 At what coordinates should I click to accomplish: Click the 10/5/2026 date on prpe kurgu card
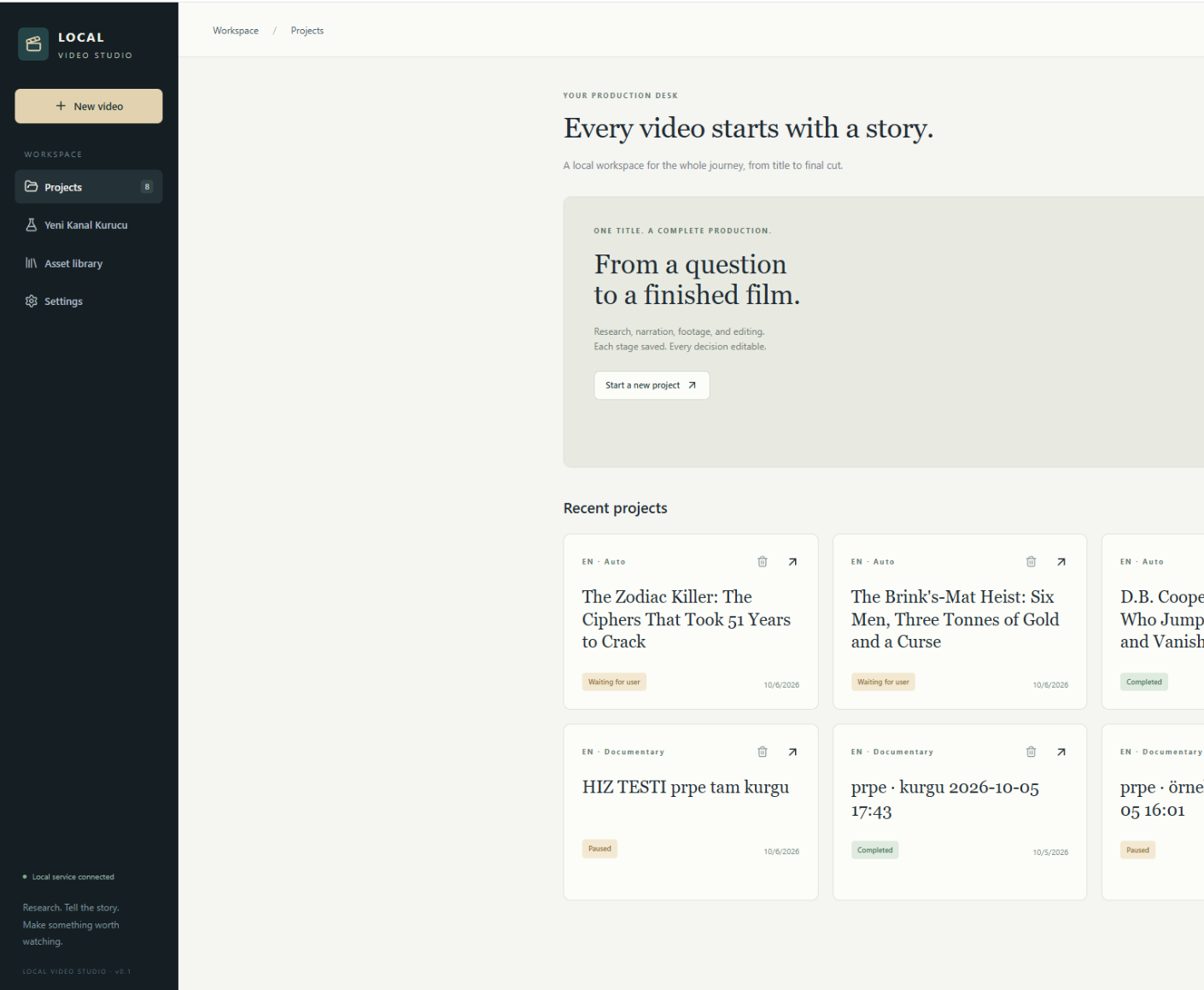click(1050, 852)
